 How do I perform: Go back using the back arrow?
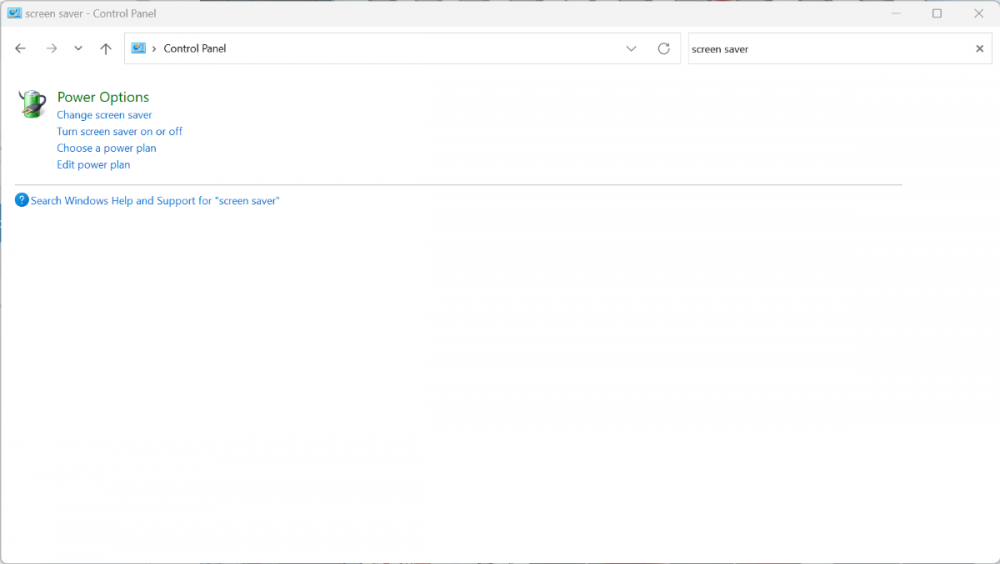tap(20, 48)
